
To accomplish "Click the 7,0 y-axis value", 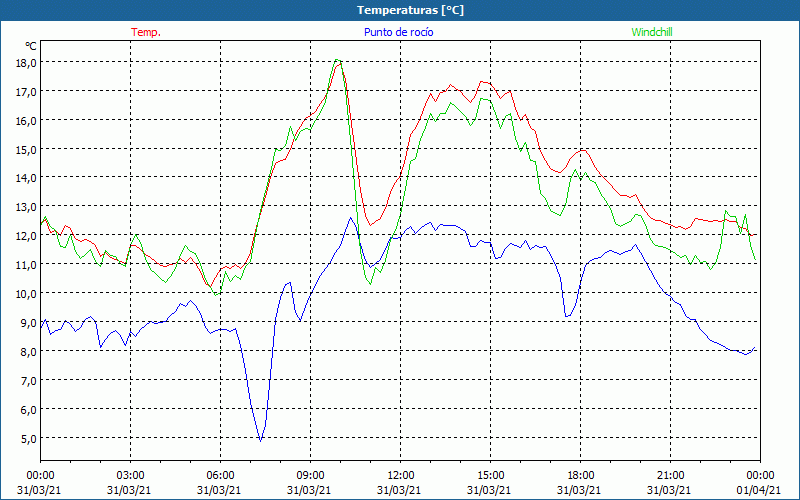I will 29,380.
